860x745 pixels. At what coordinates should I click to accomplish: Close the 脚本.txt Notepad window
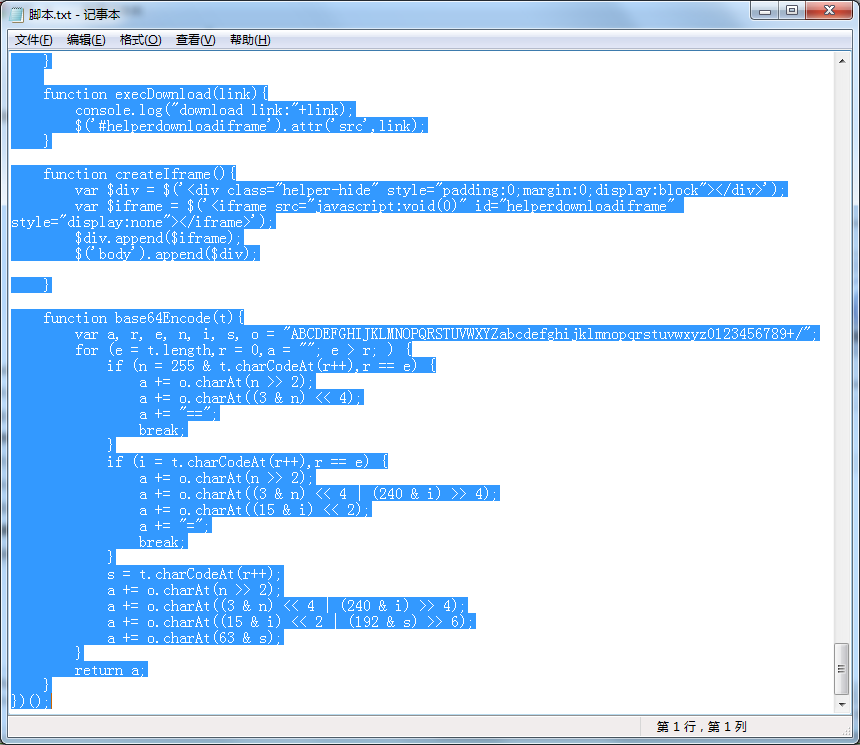click(x=829, y=10)
